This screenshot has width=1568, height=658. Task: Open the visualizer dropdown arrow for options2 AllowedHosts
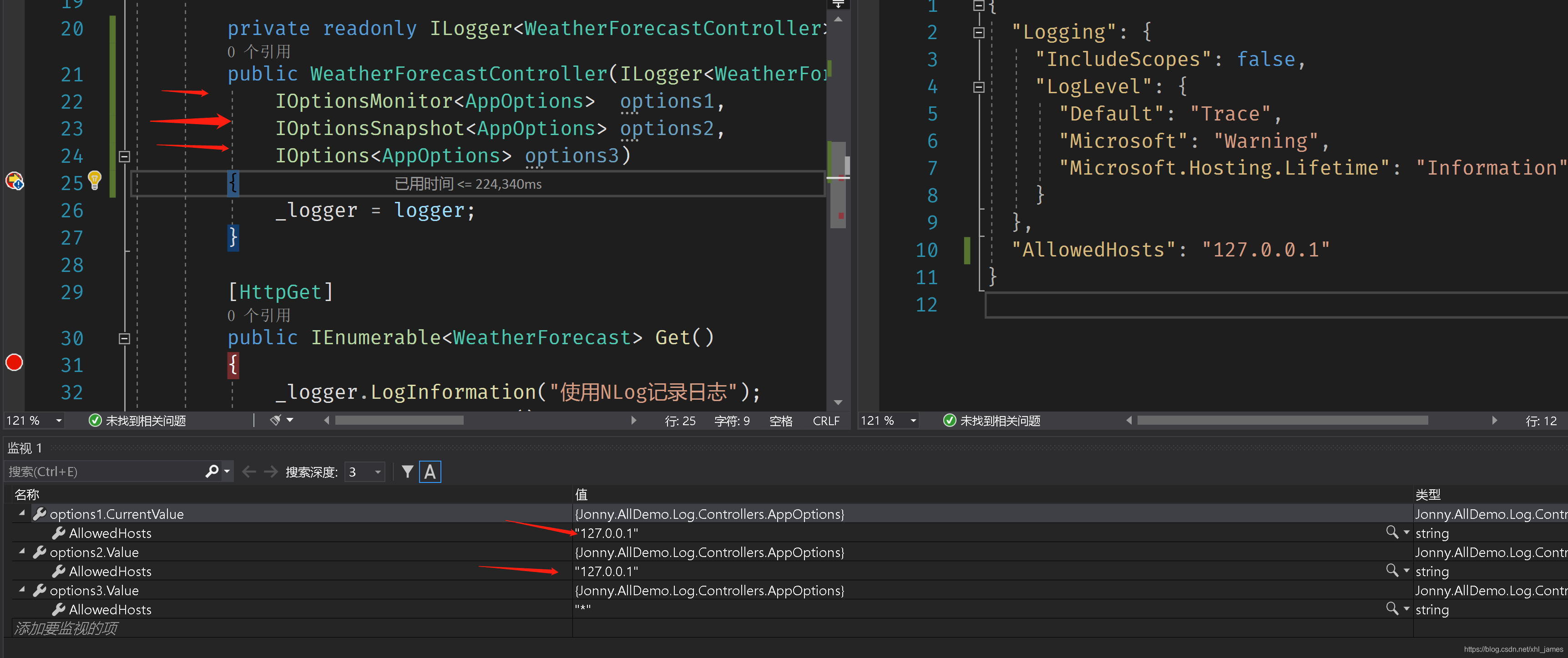tap(1406, 571)
